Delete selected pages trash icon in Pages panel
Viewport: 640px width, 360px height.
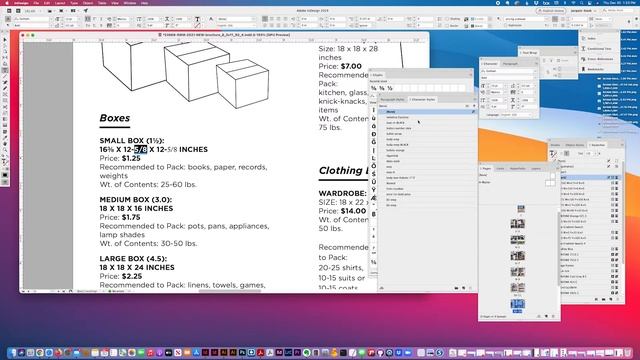click(x=554, y=316)
